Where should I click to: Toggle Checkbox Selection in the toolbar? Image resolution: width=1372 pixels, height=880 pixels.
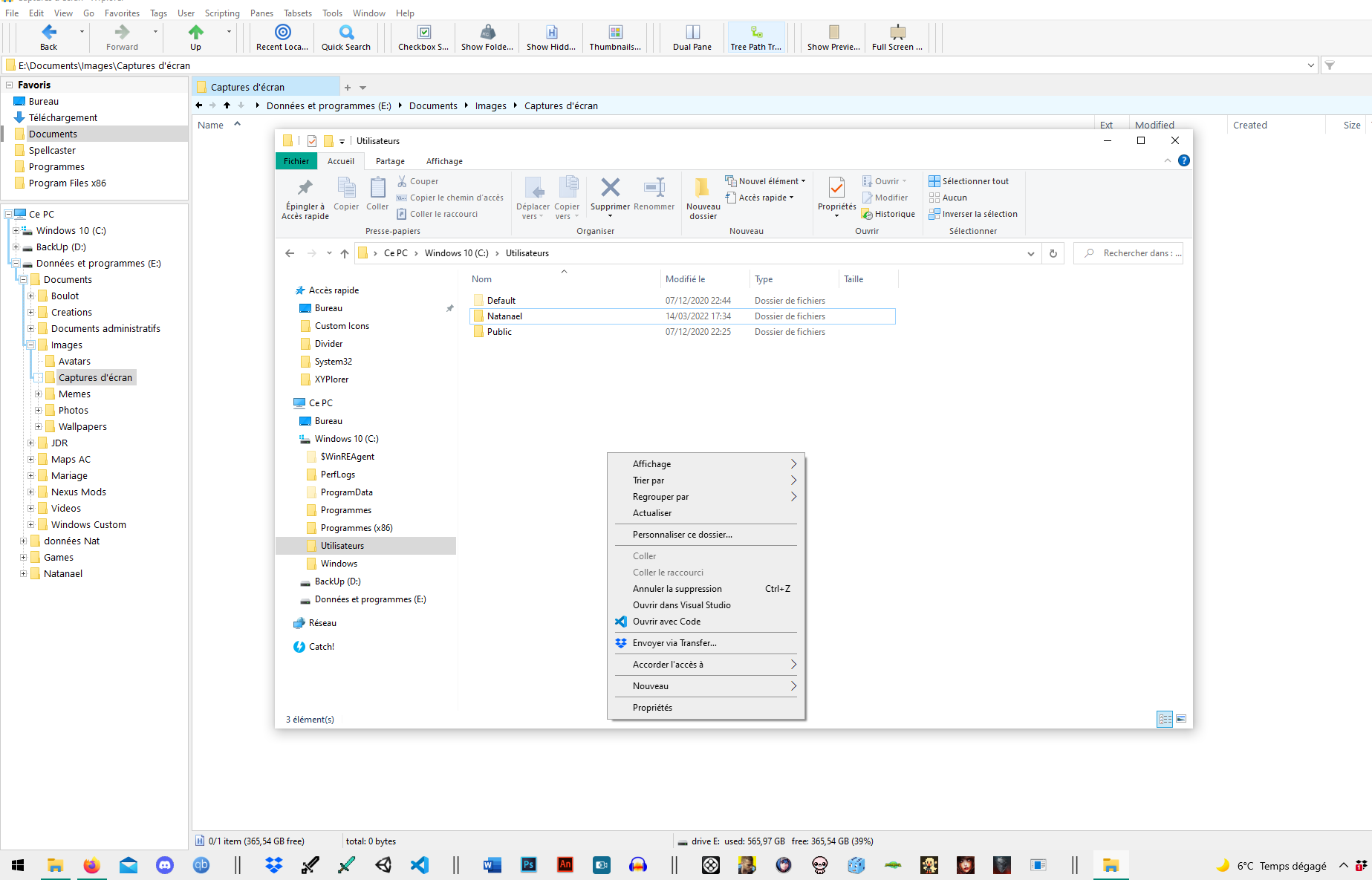pyautogui.click(x=423, y=36)
